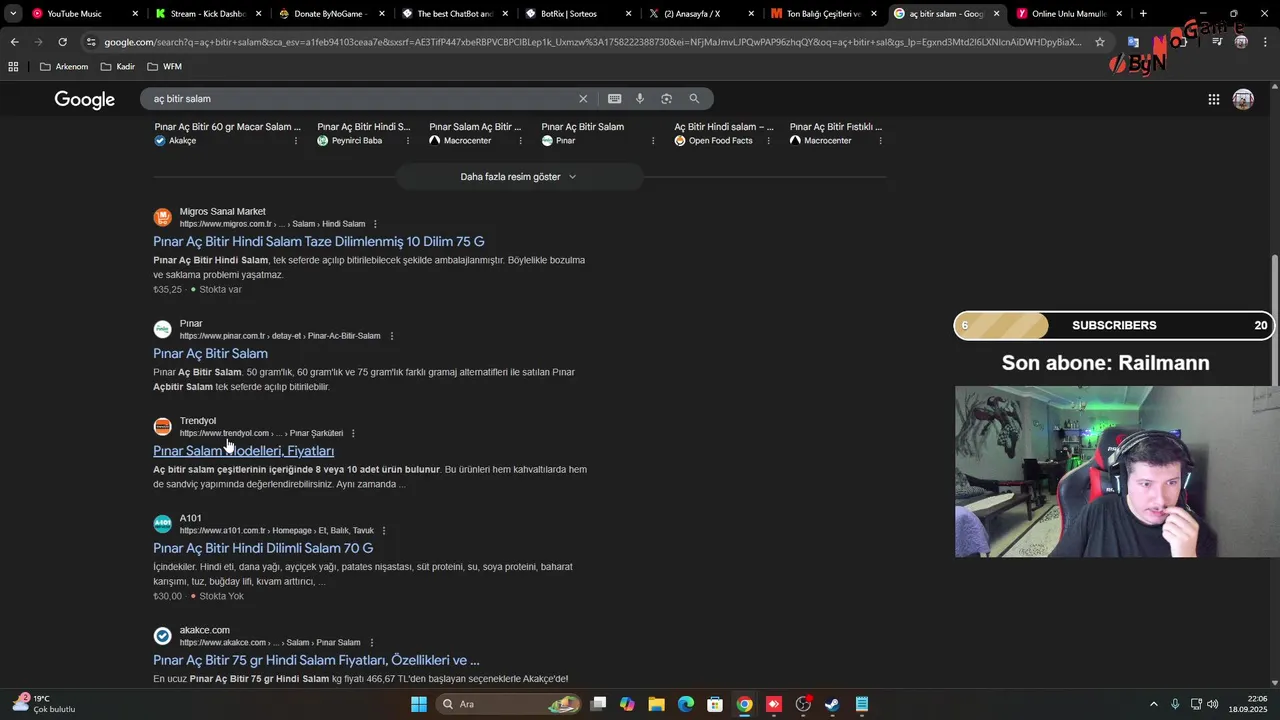1280x720 pixels.
Task: Click the Windows taskbar search box
Action: click(x=510, y=704)
